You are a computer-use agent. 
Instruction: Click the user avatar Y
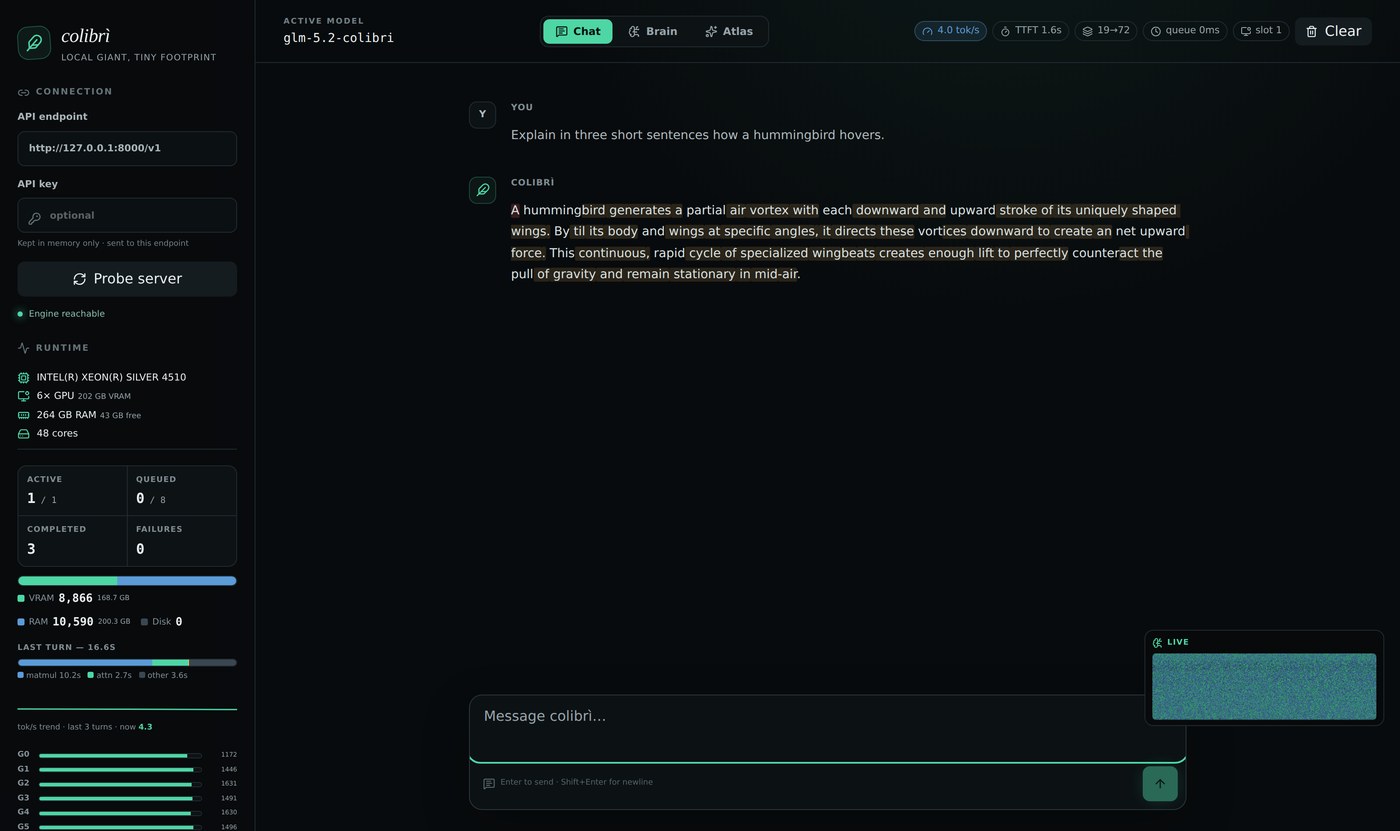point(482,115)
